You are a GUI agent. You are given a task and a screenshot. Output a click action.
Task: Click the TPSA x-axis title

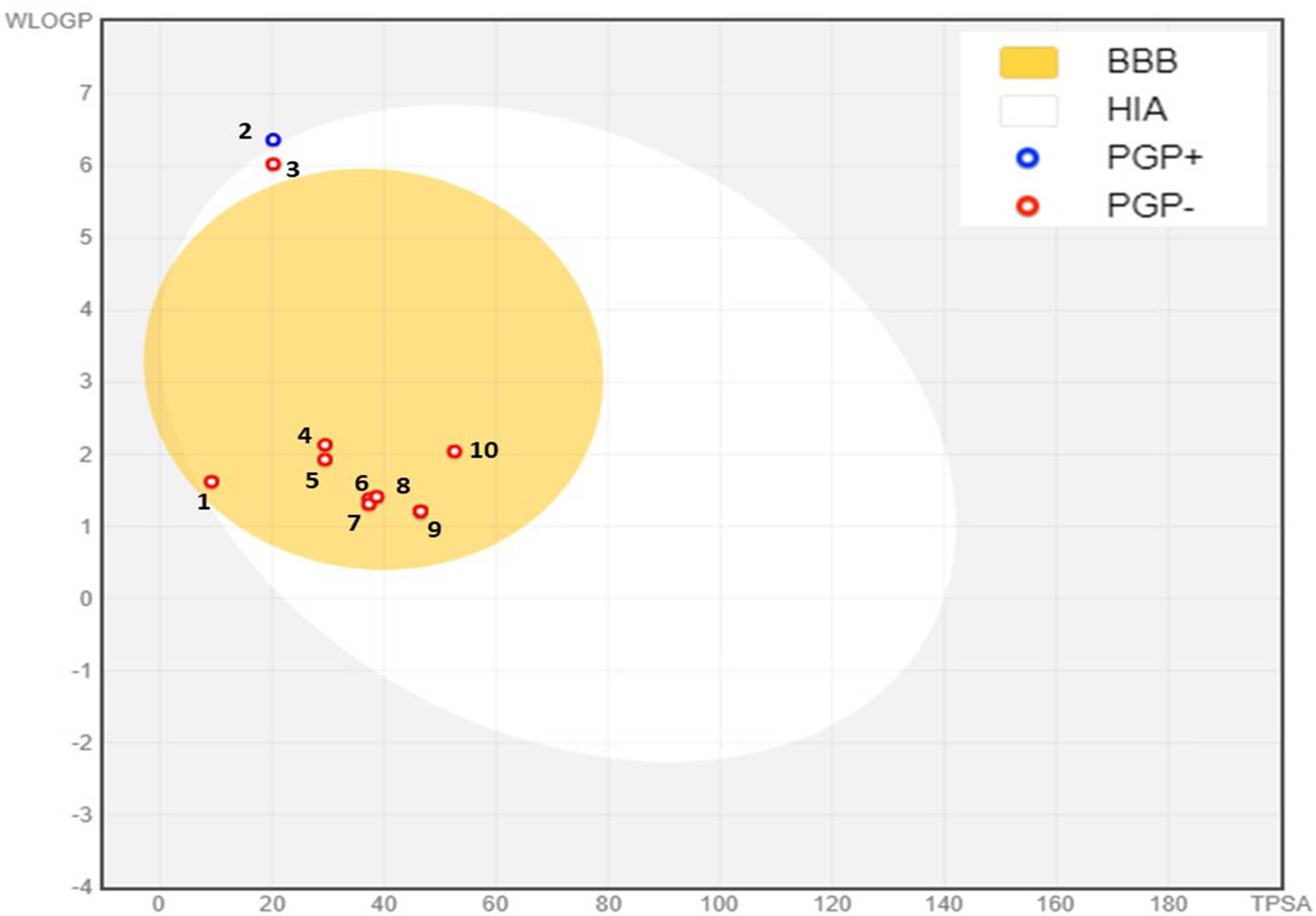click(x=1281, y=904)
